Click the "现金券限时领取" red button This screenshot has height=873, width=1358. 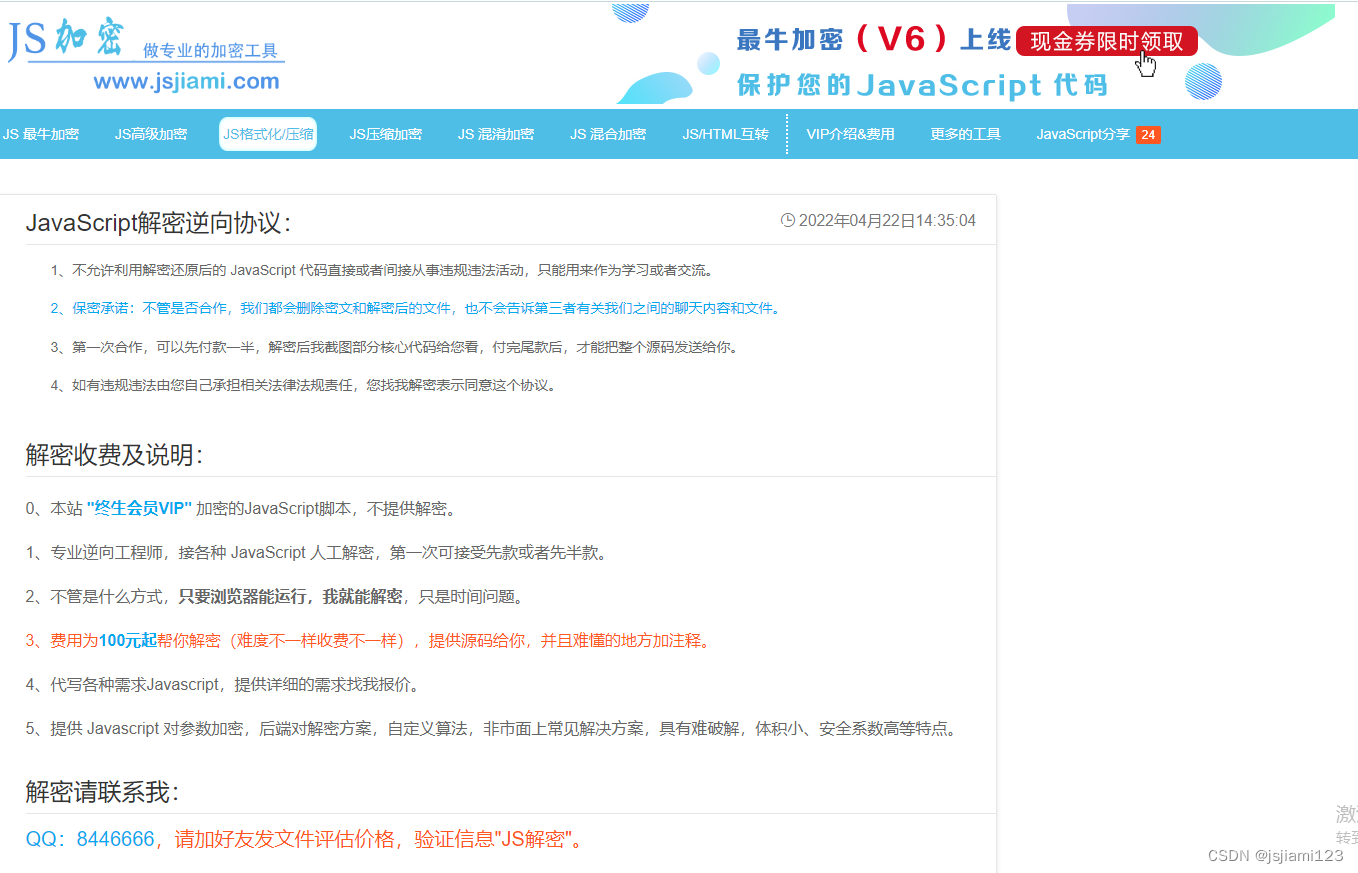point(1106,40)
